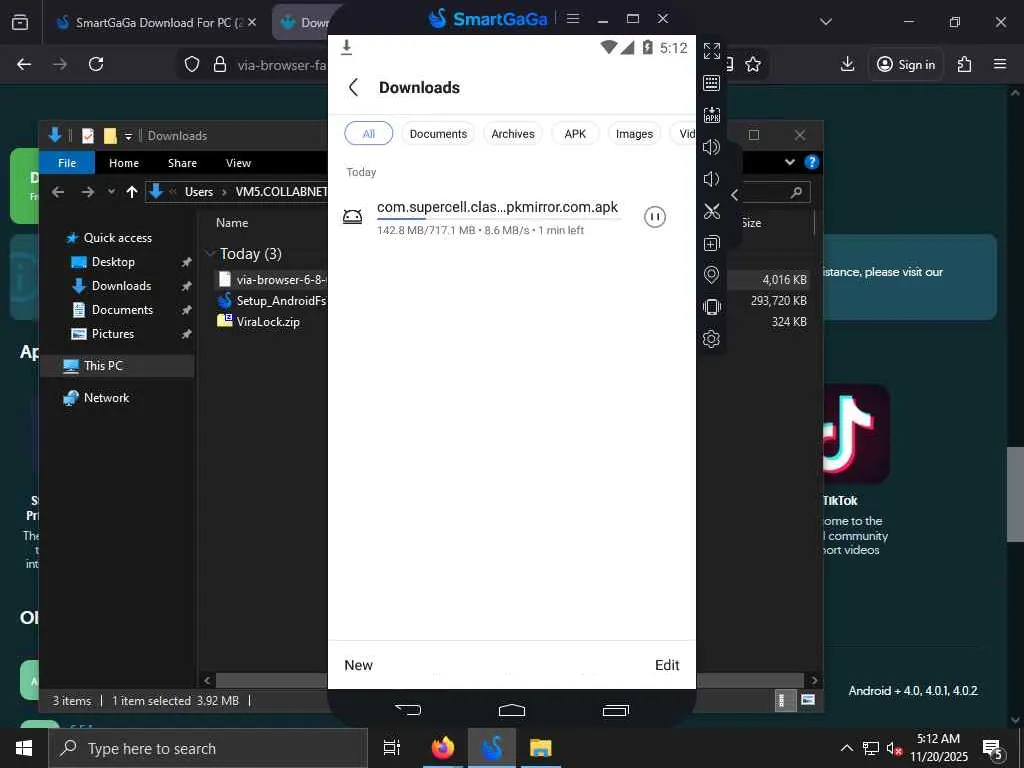The image size is (1024, 768).
Task: Click the Name column header
Action: click(x=232, y=223)
